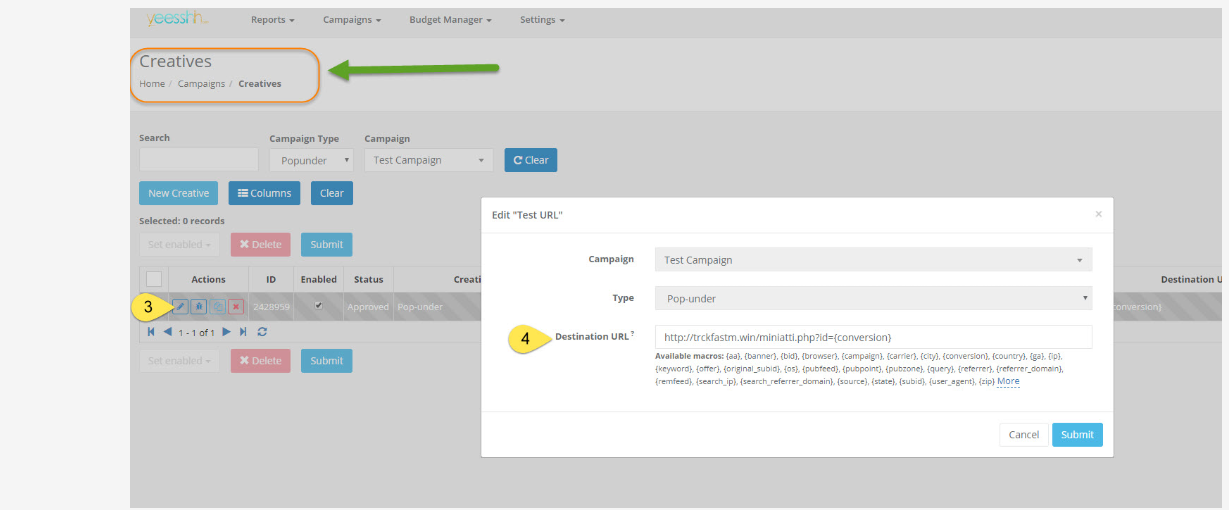Toggle the select-all checkbox in table header

pyautogui.click(x=154, y=279)
